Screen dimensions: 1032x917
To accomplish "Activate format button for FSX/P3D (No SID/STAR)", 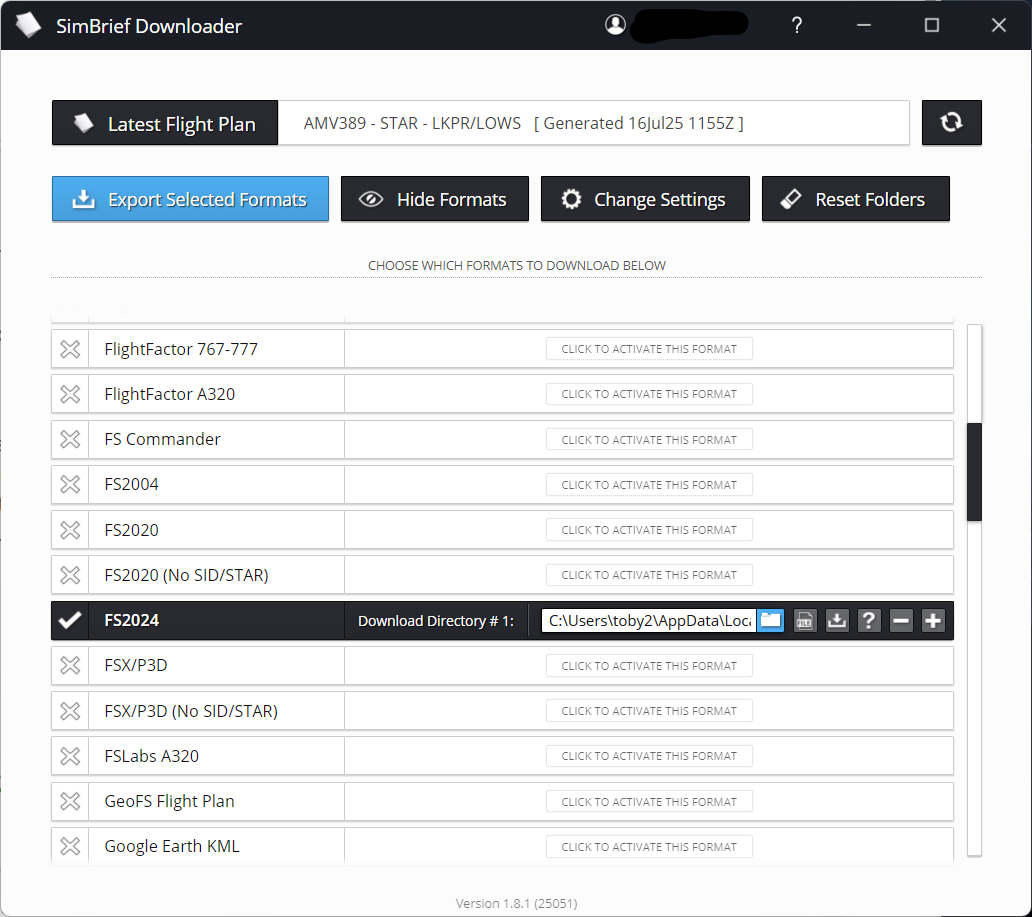I will click(x=649, y=711).
